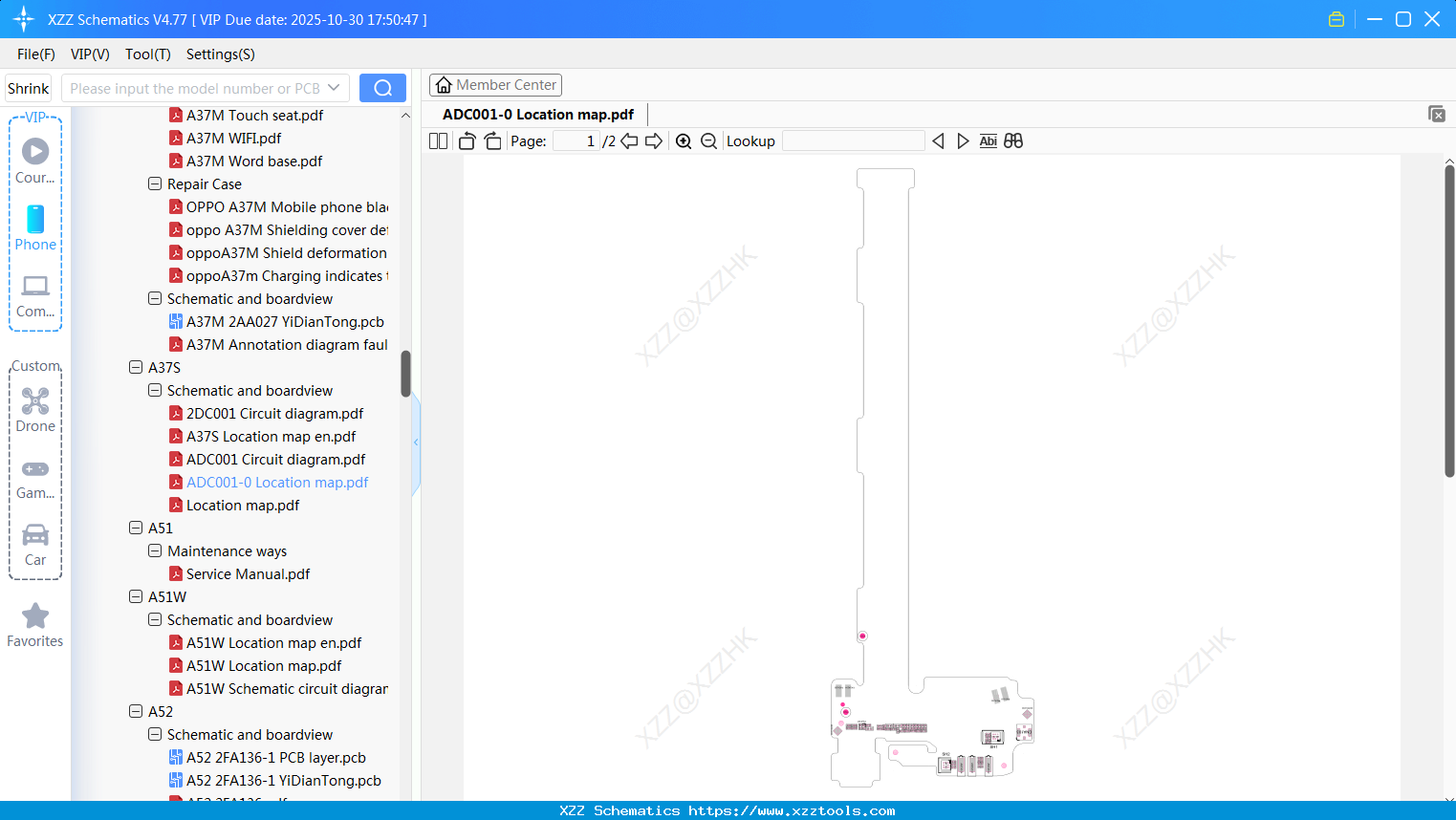
Task: Open oppoA37M Shield deformation file
Action: coord(286,252)
